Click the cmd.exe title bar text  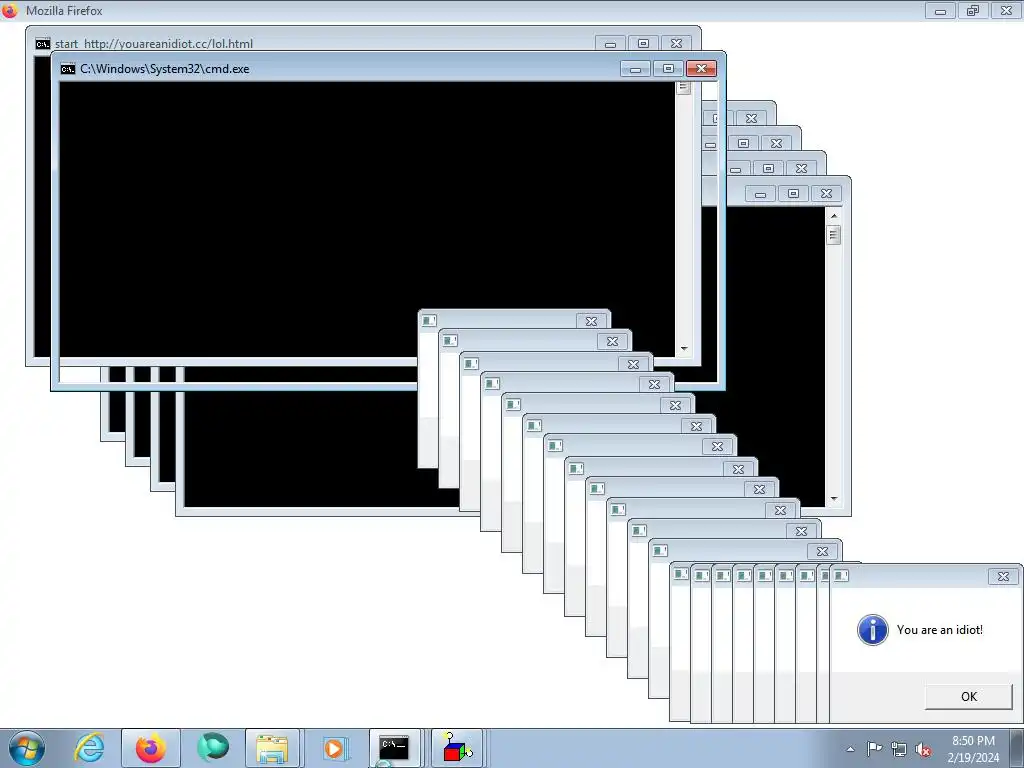pyautogui.click(x=165, y=69)
